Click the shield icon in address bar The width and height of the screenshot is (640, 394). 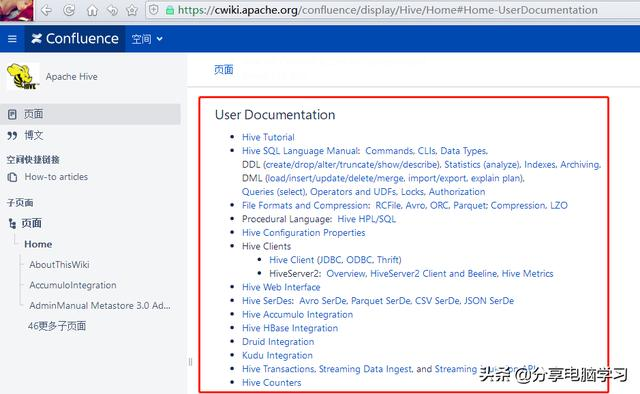point(154,10)
